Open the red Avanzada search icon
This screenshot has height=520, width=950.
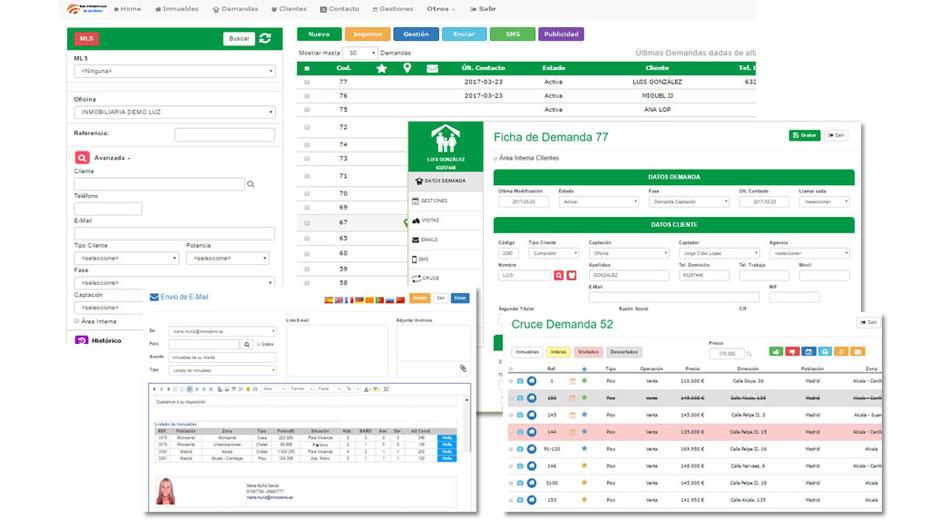pos(82,158)
